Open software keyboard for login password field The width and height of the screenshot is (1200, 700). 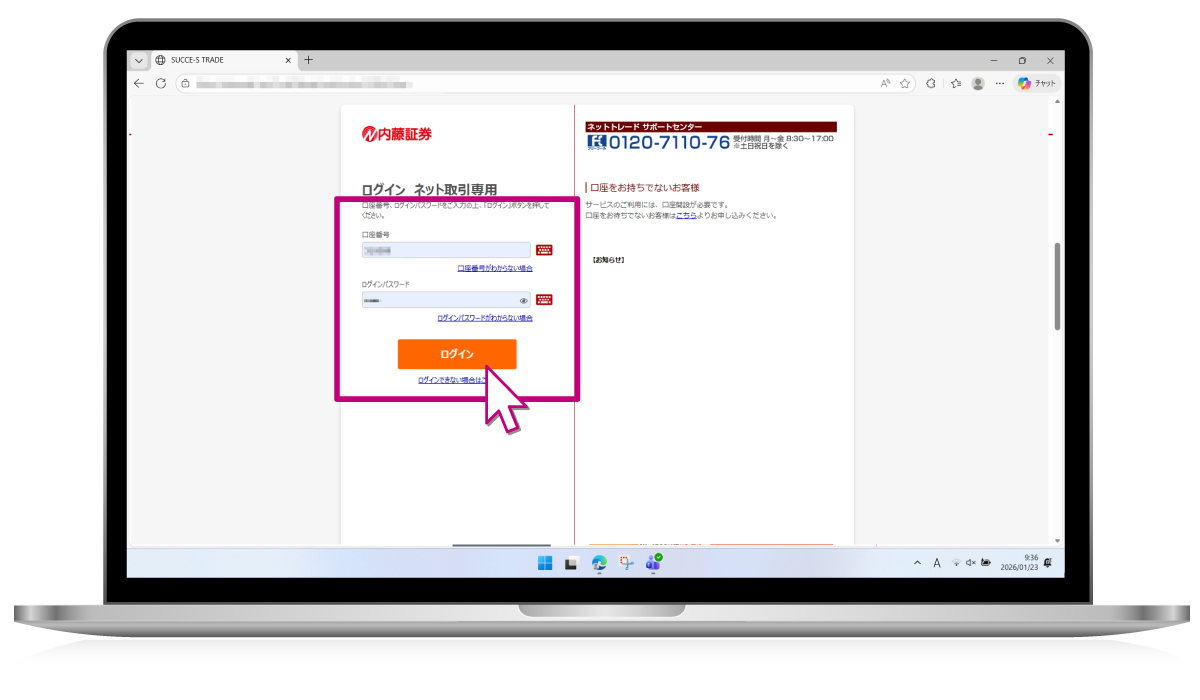click(x=544, y=299)
